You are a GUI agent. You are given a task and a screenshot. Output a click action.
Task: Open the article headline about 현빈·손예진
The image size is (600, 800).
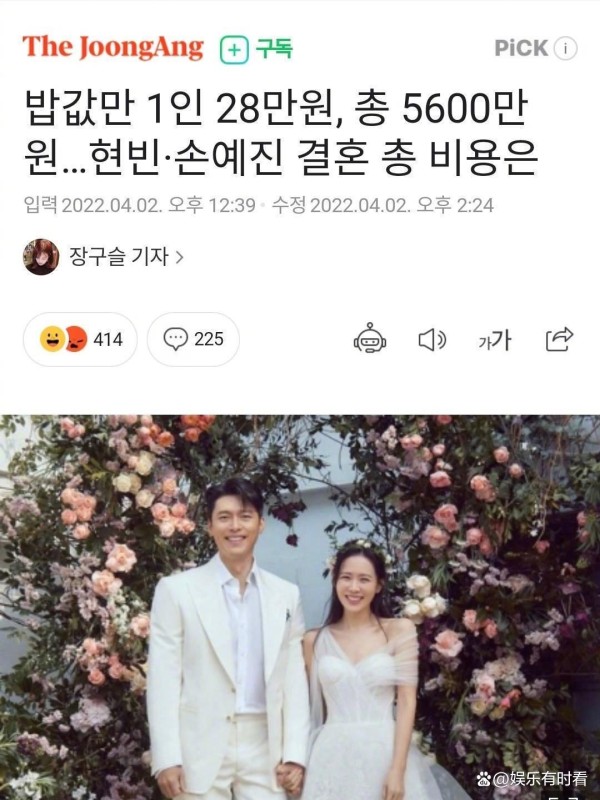280,132
